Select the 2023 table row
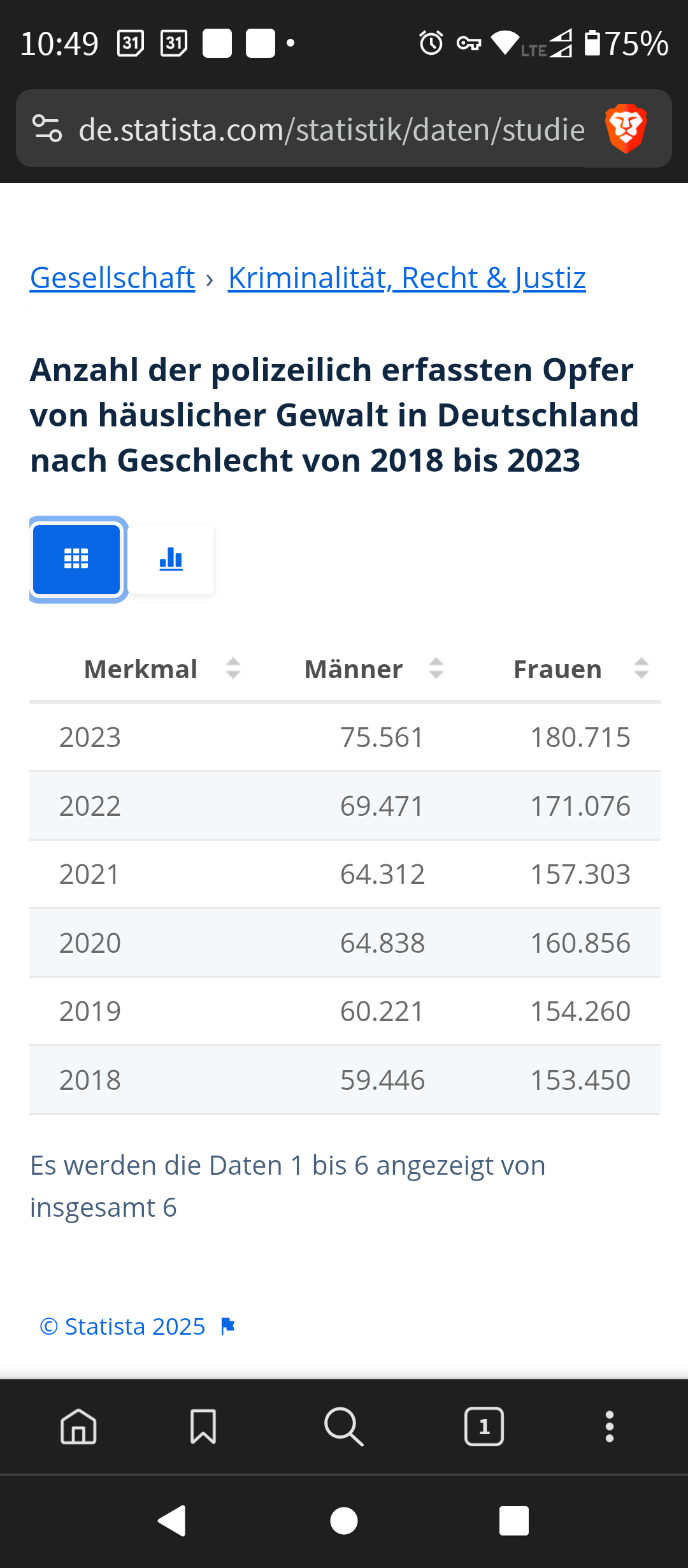688x1568 pixels. pos(344,737)
